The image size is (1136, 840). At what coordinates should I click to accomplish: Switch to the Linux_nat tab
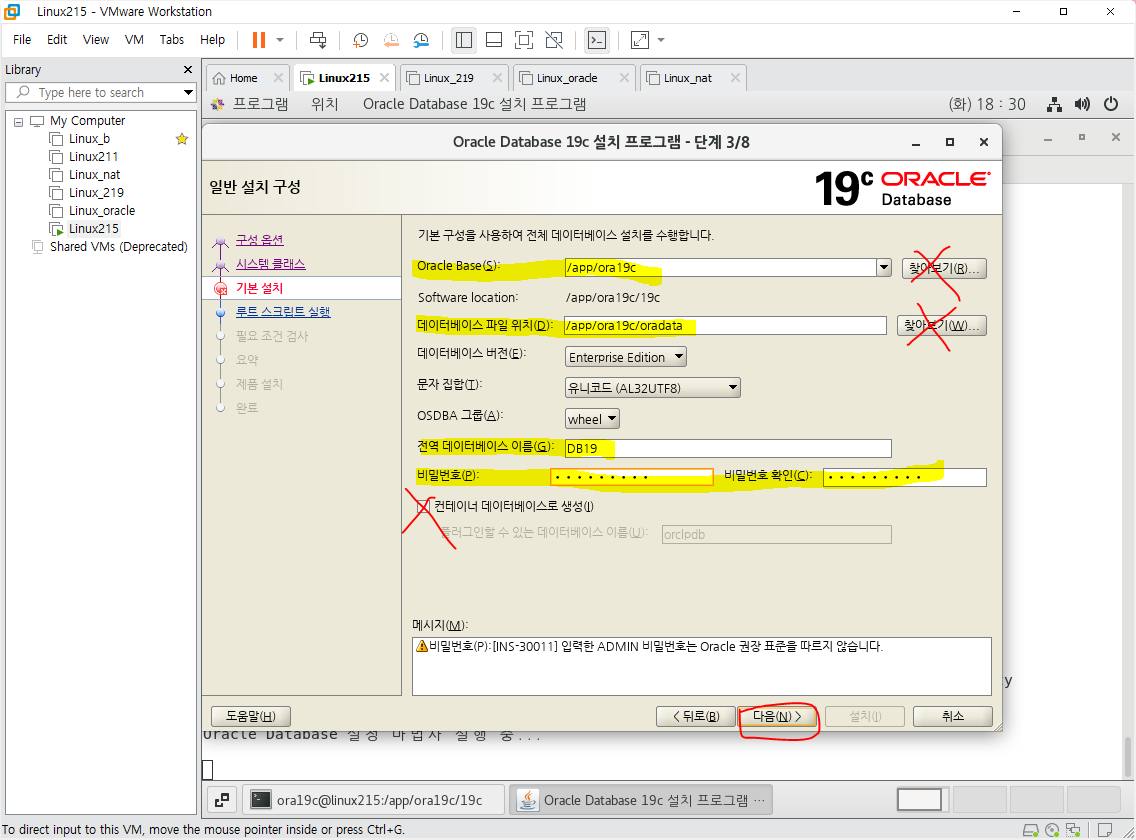tap(688, 78)
